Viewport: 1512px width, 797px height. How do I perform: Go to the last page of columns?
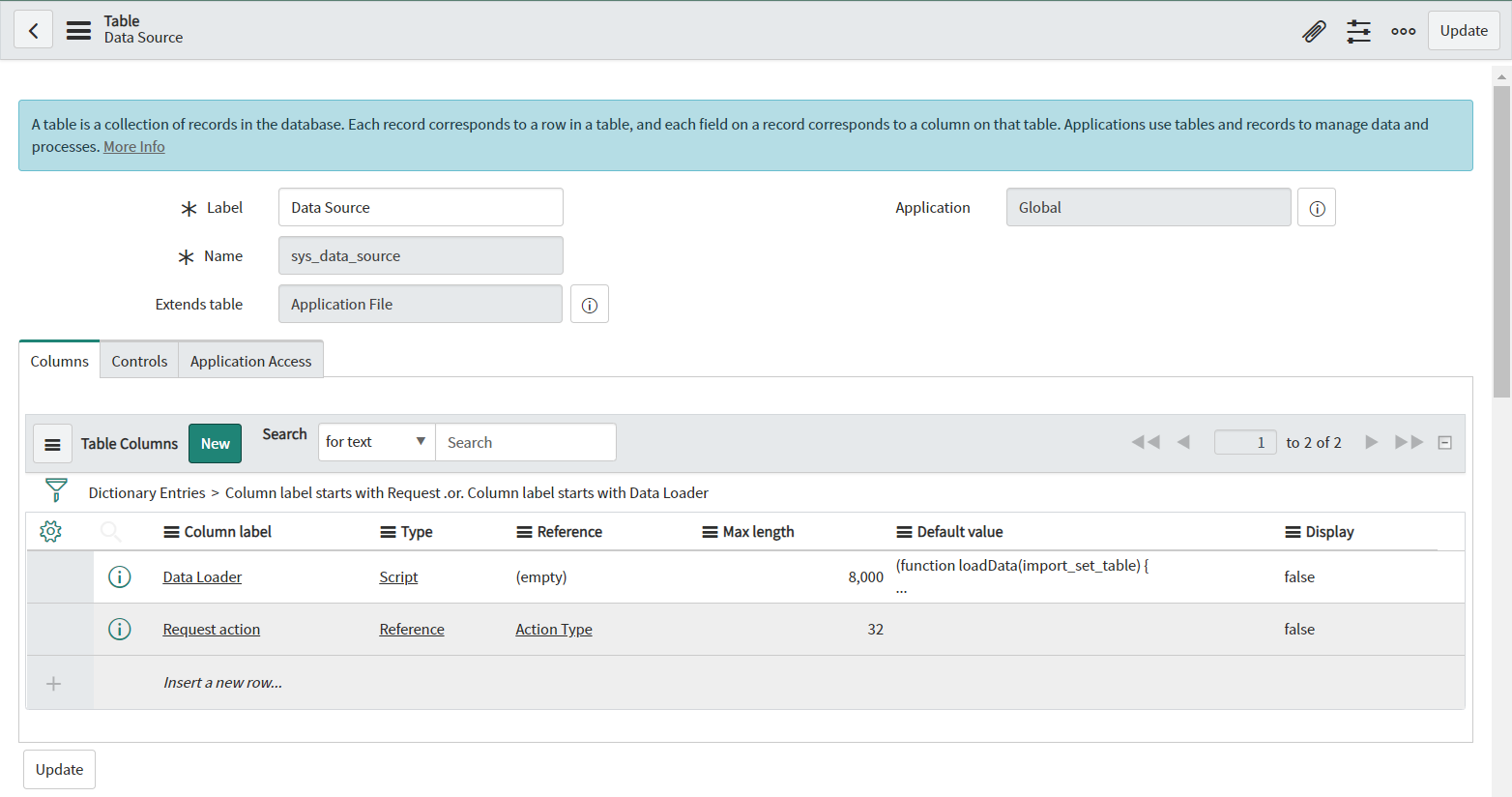click(1410, 442)
